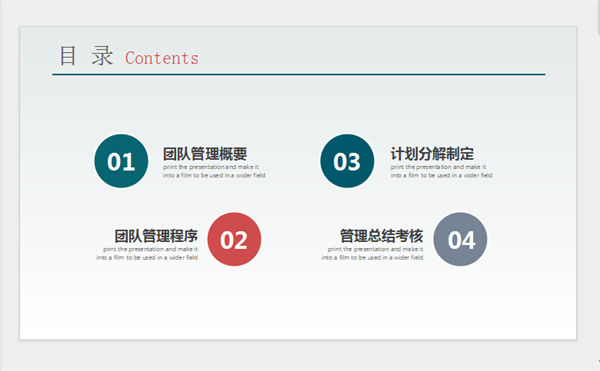Screen dimensions: 600x371
Task: Select the heading 管理总结考核
Action: click(x=382, y=236)
